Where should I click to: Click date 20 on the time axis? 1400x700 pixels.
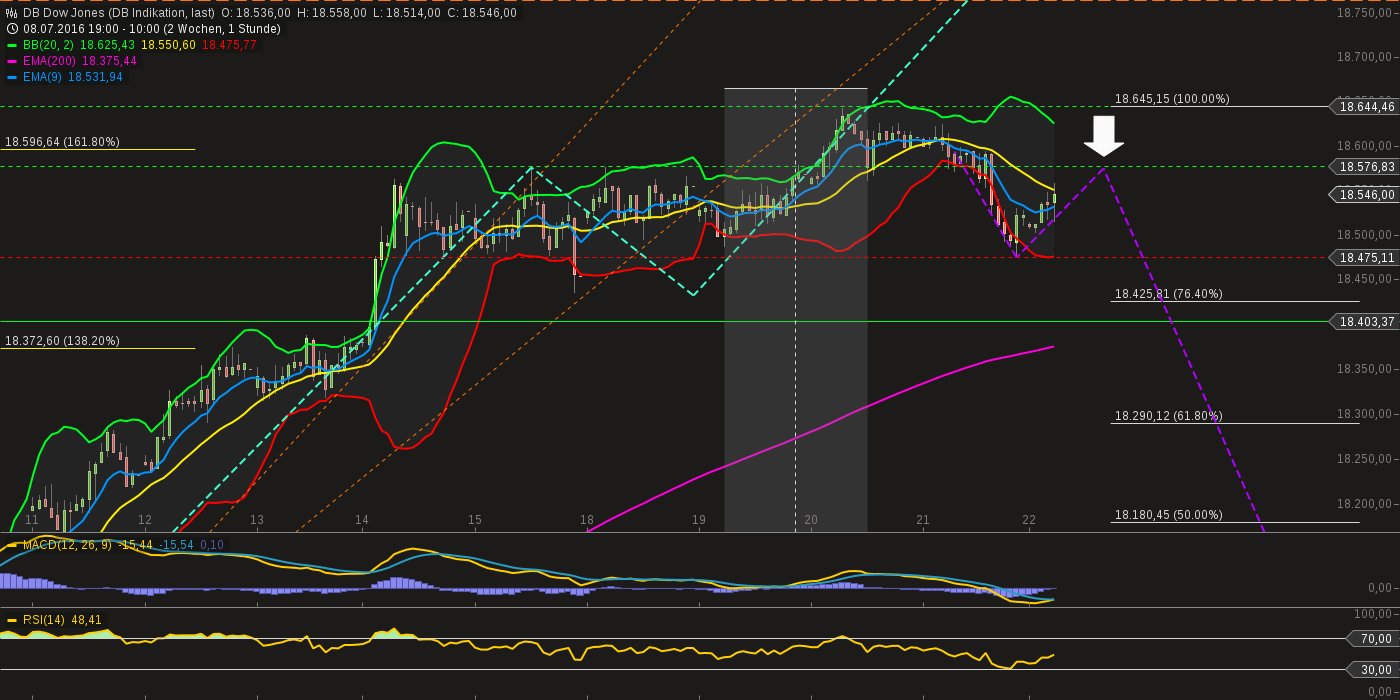(811, 520)
